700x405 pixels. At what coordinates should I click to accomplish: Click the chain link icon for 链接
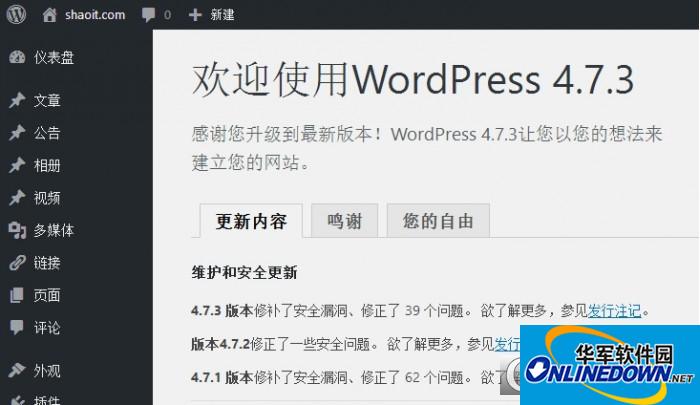pos(17,263)
